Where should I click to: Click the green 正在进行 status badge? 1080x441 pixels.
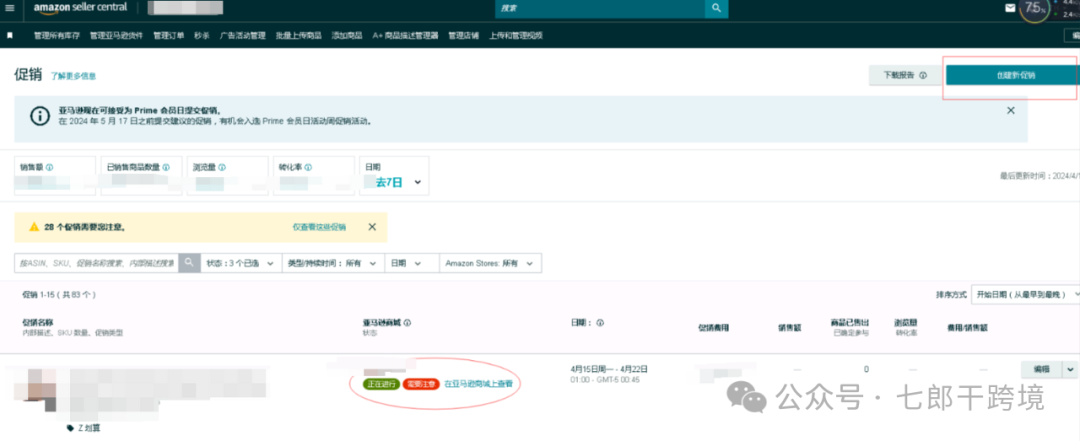click(x=382, y=384)
